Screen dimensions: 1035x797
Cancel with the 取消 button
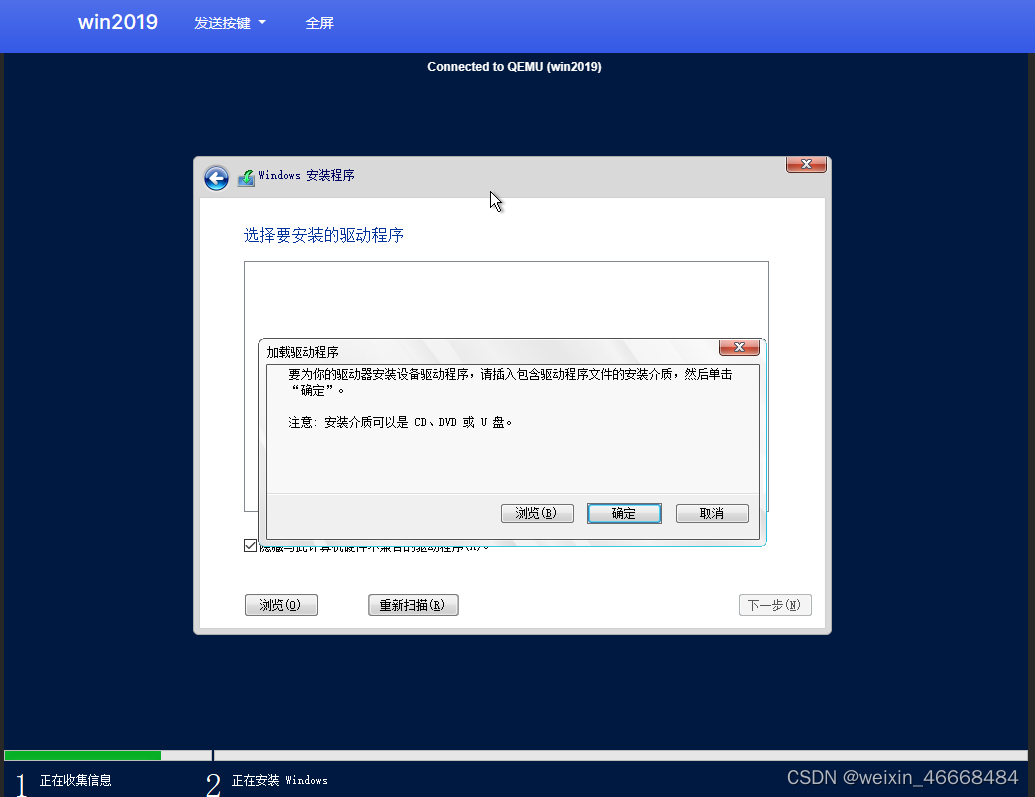[712, 513]
